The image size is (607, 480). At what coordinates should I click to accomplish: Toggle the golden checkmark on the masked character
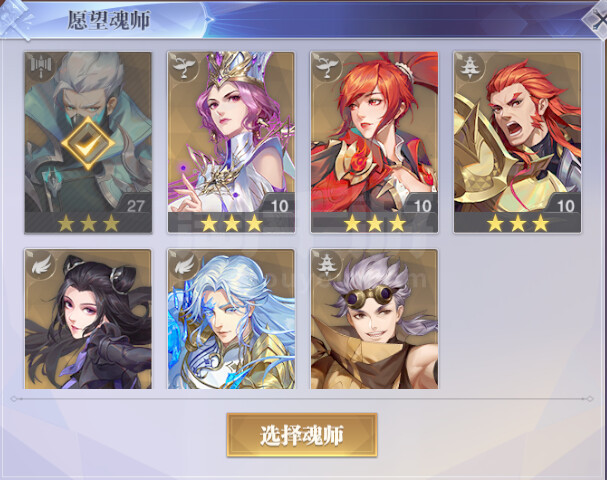click(88, 143)
